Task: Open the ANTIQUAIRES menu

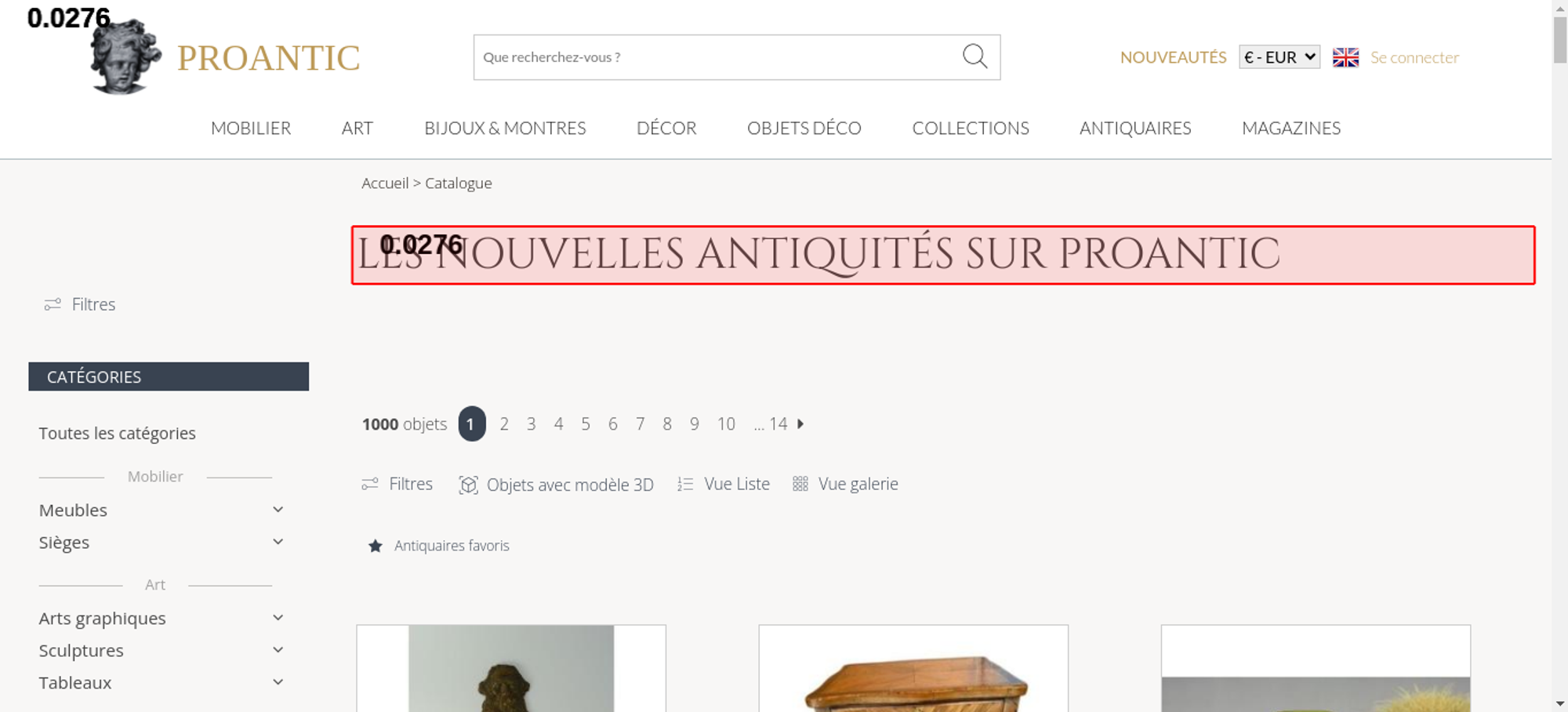Action: [1135, 128]
